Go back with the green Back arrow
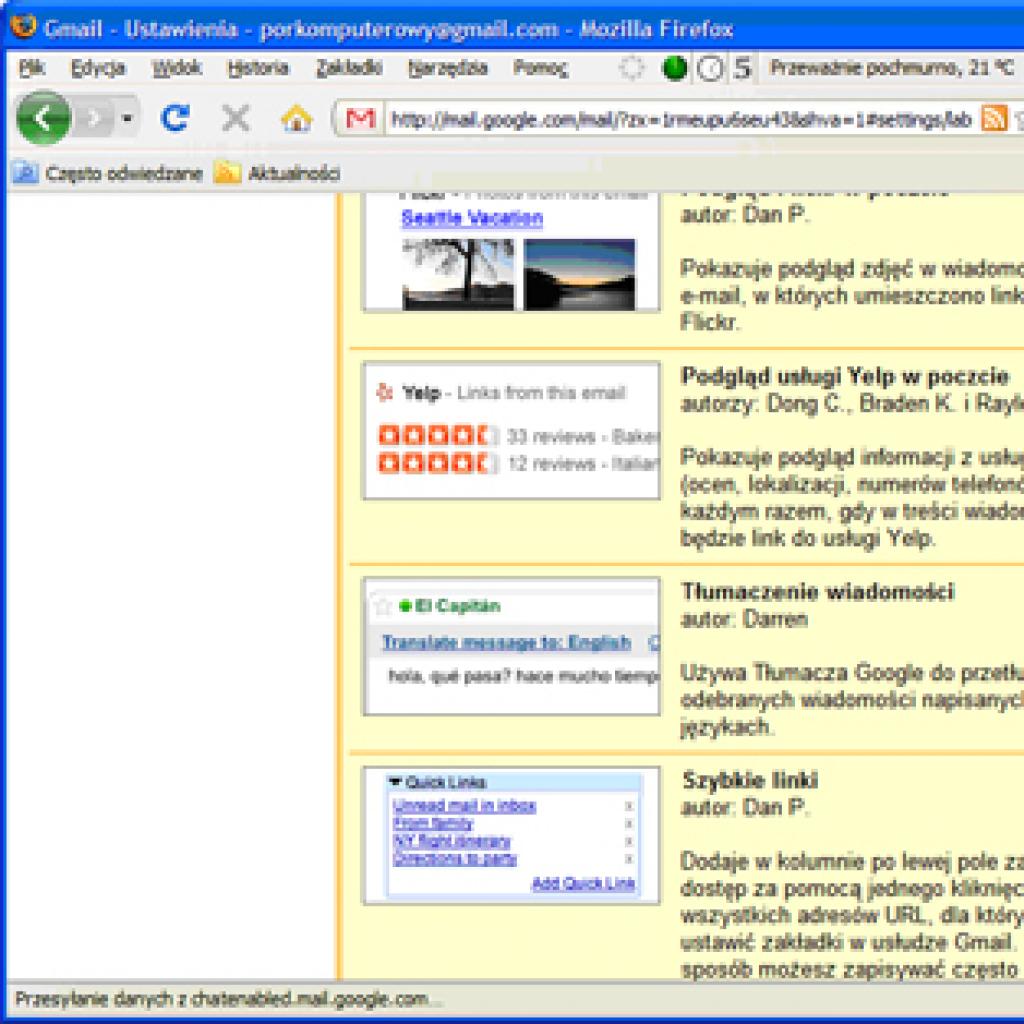The height and width of the screenshot is (1024, 1024). pos(43,118)
